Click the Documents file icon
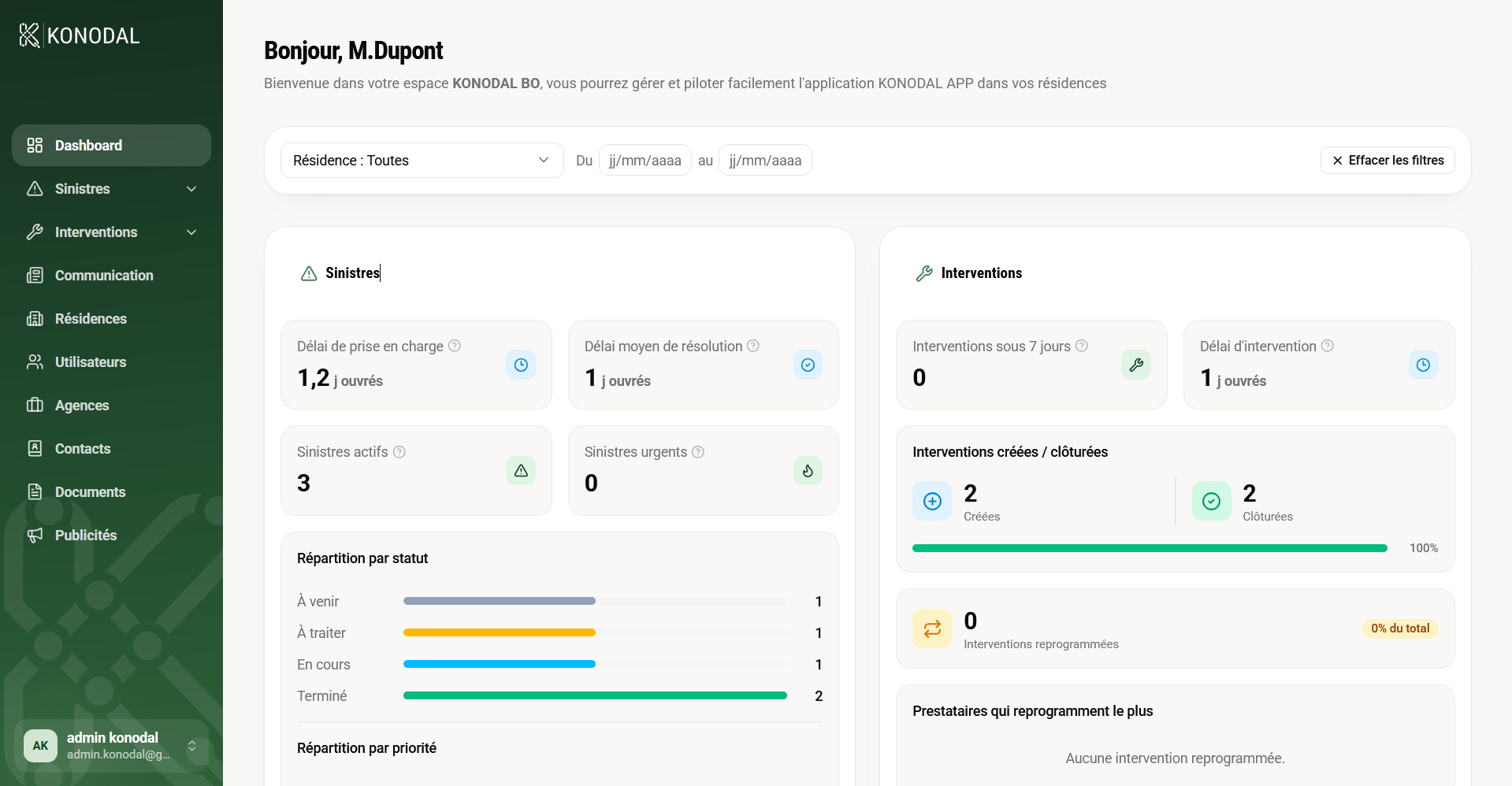Image resolution: width=1512 pixels, height=786 pixels. pos(35,491)
